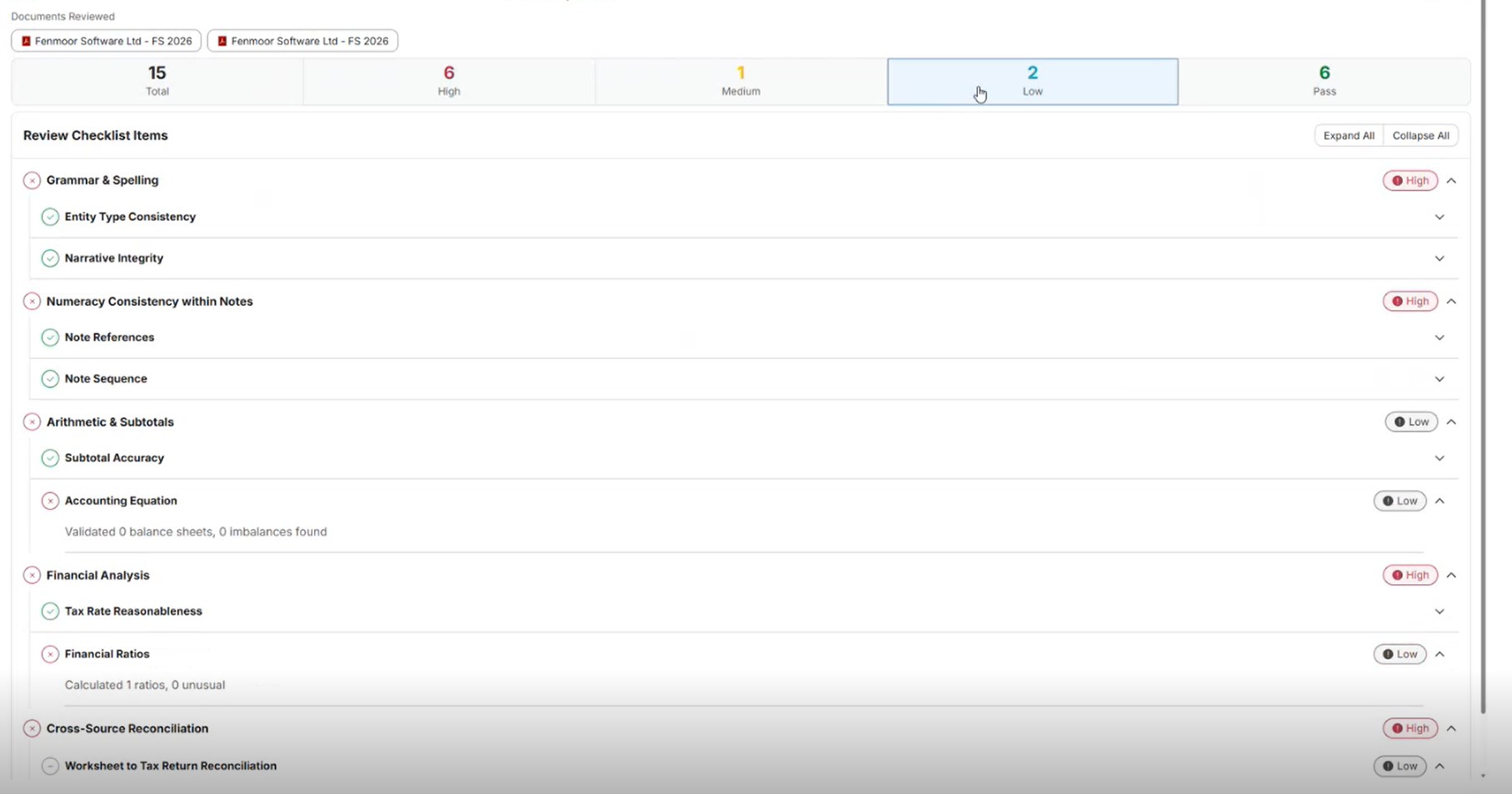Viewport: 1512px width, 794px height.
Task: Click the fail icon beside Arithmetic & Subtotals
Action: [x=32, y=422]
